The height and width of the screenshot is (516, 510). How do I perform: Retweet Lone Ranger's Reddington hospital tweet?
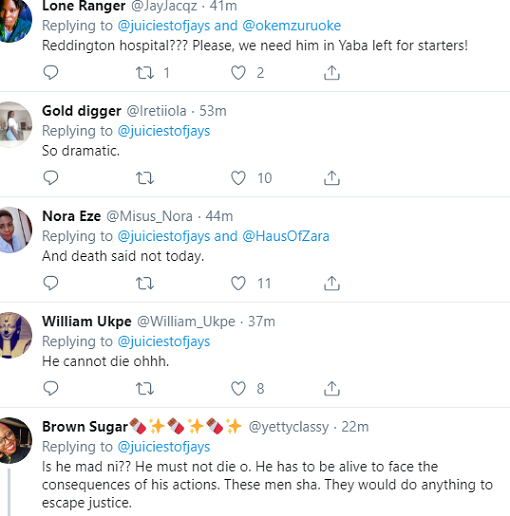click(145, 73)
